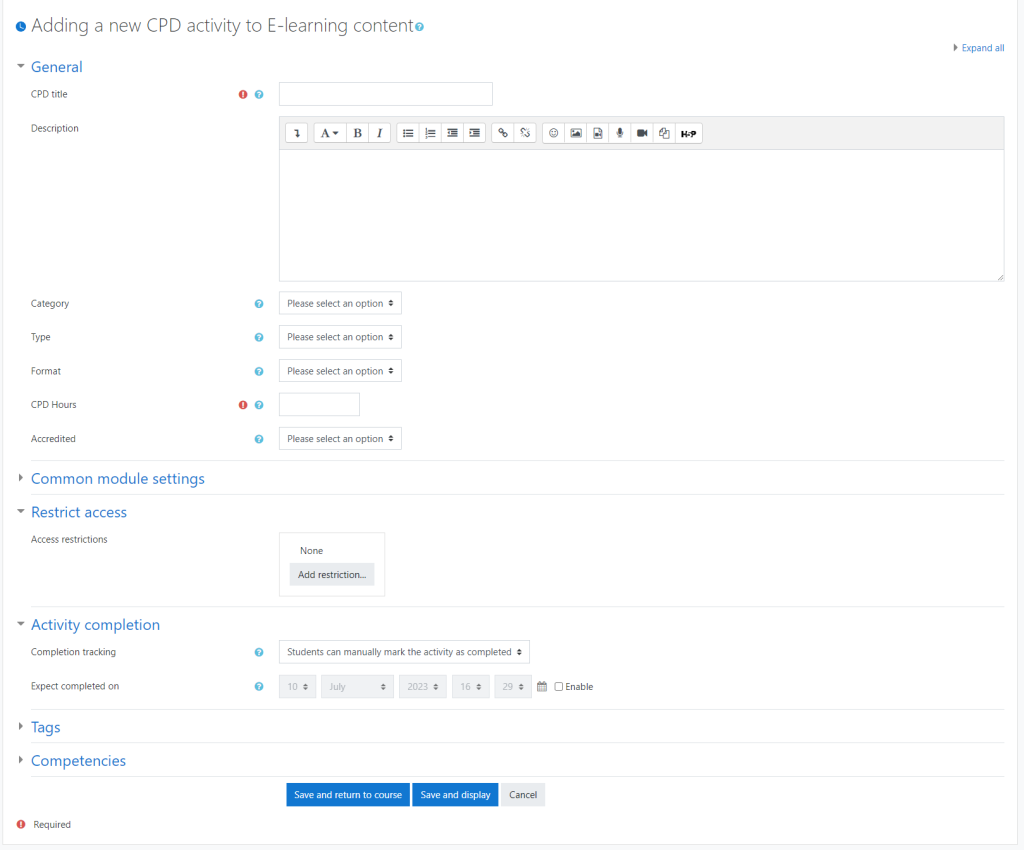Open help icon beside the page heading
Image resolution: width=1024 pixels, height=850 pixels.
419,27
